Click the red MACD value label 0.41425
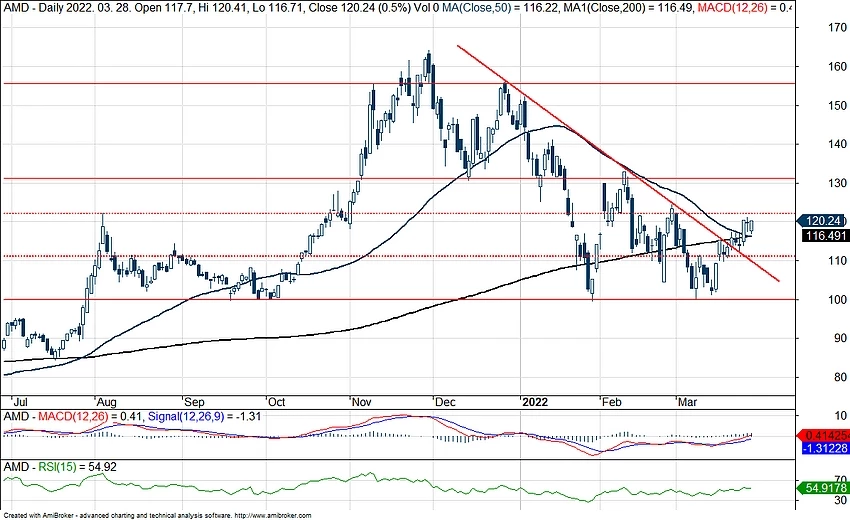850x520 pixels. tap(823, 435)
